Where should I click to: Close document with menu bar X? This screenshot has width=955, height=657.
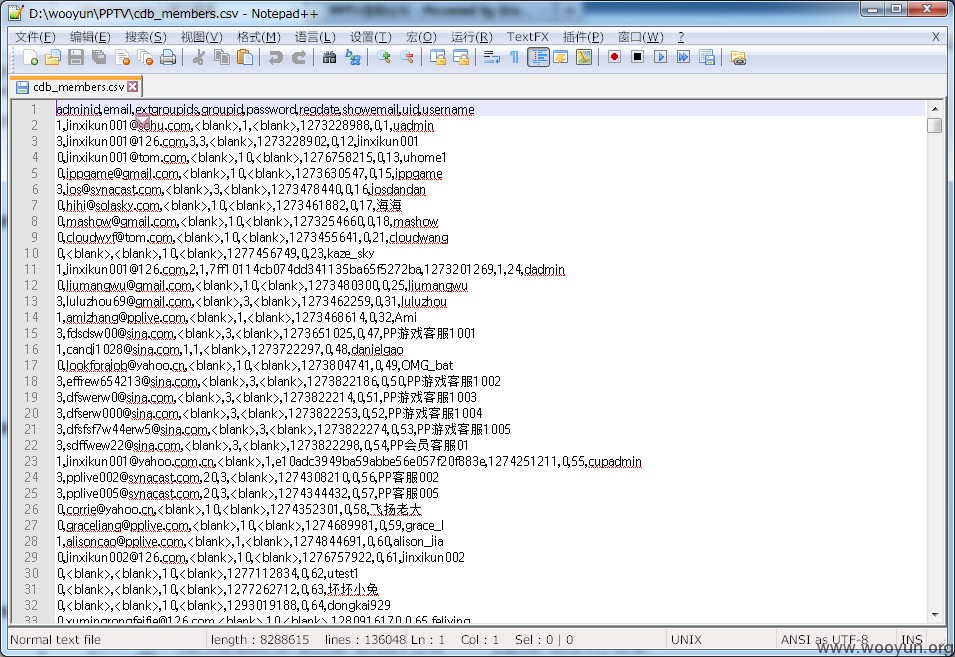click(x=936, y=37)
